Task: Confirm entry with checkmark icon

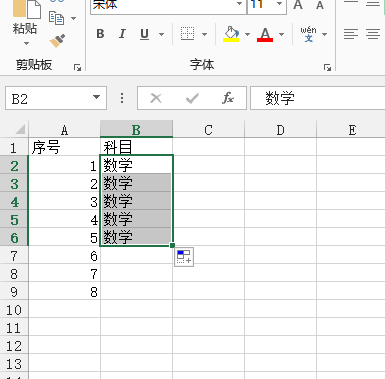Action: tap(192, 98)
